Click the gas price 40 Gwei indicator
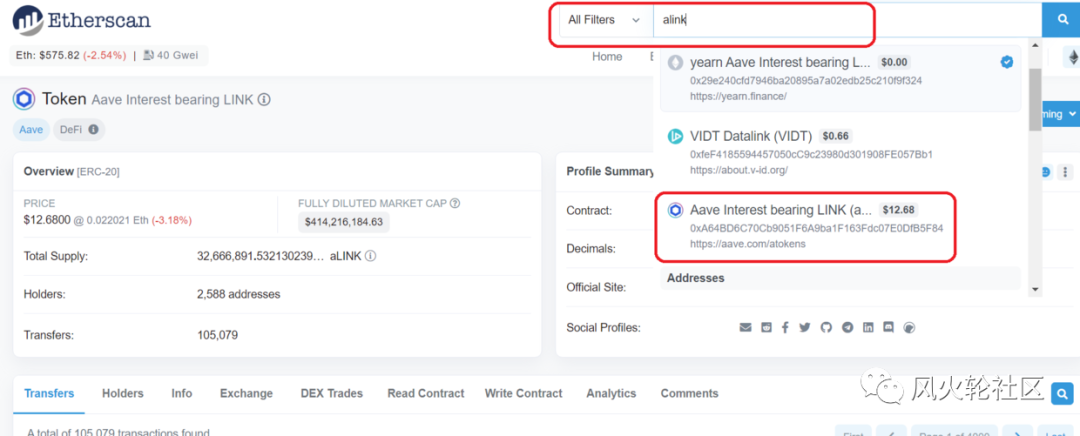Viewport: 1080px width, 436px height. pyautogui.click(x=169, y=55)
